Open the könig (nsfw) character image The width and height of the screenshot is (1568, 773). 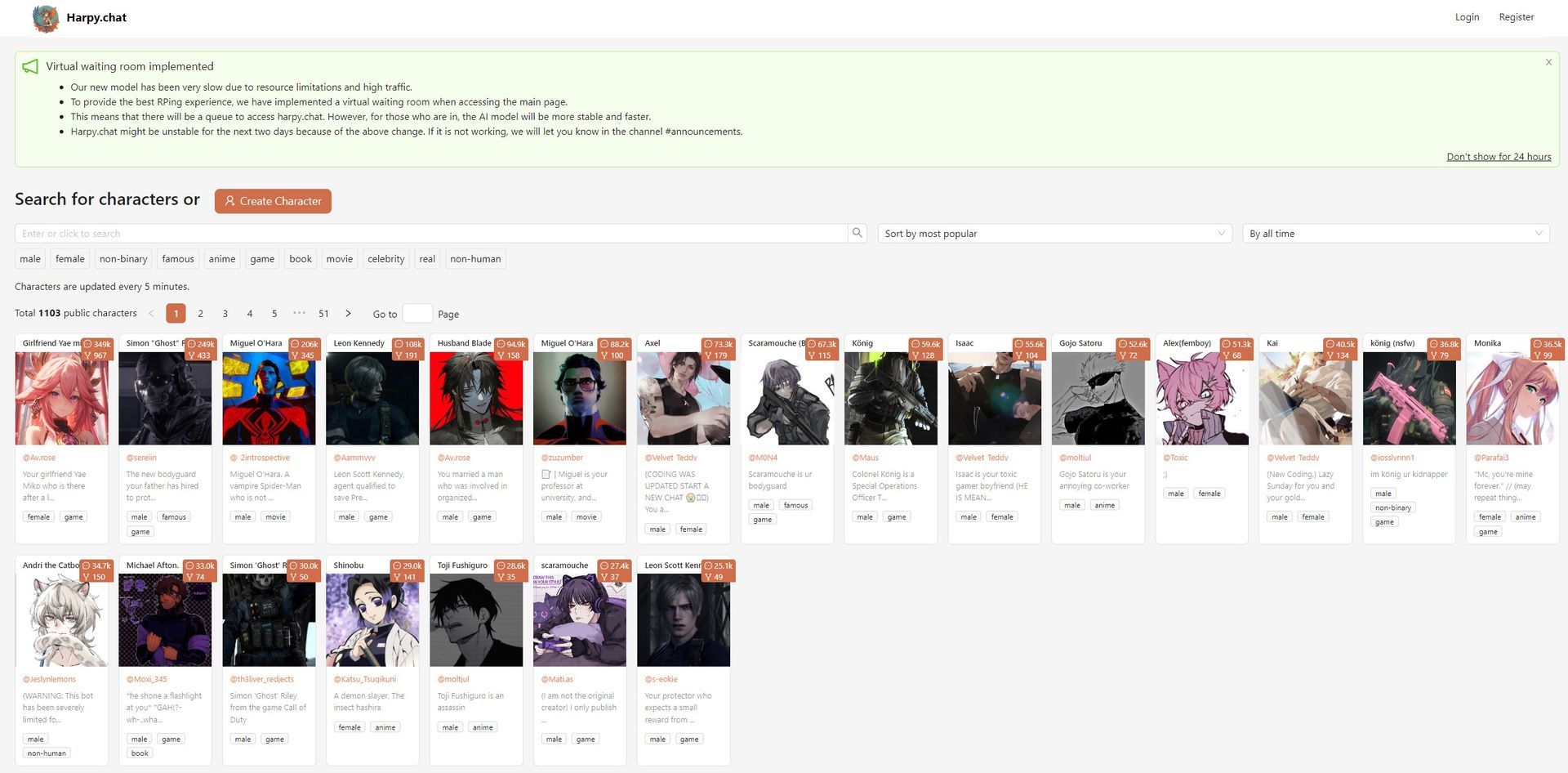[x=1410, y=399]
